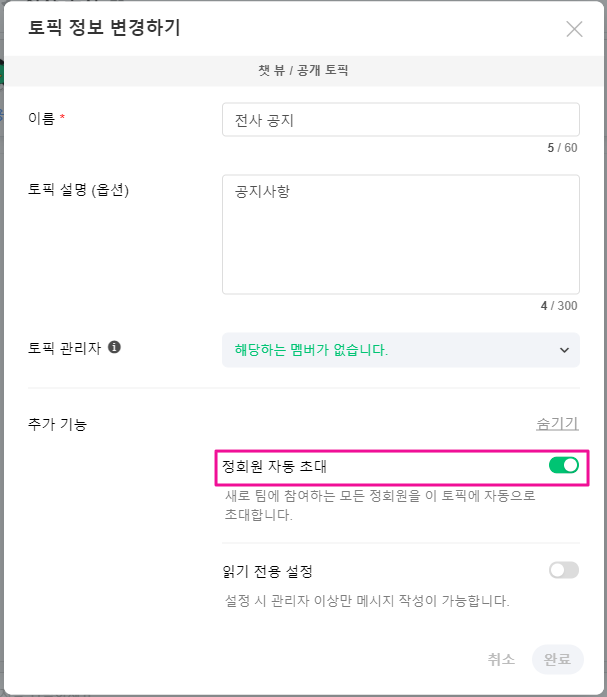607x697 pixels.
Task: Open the 해당하는 멤버가 없습니다 dropdown
Action: pyautogui.click(x=401, y=350)
